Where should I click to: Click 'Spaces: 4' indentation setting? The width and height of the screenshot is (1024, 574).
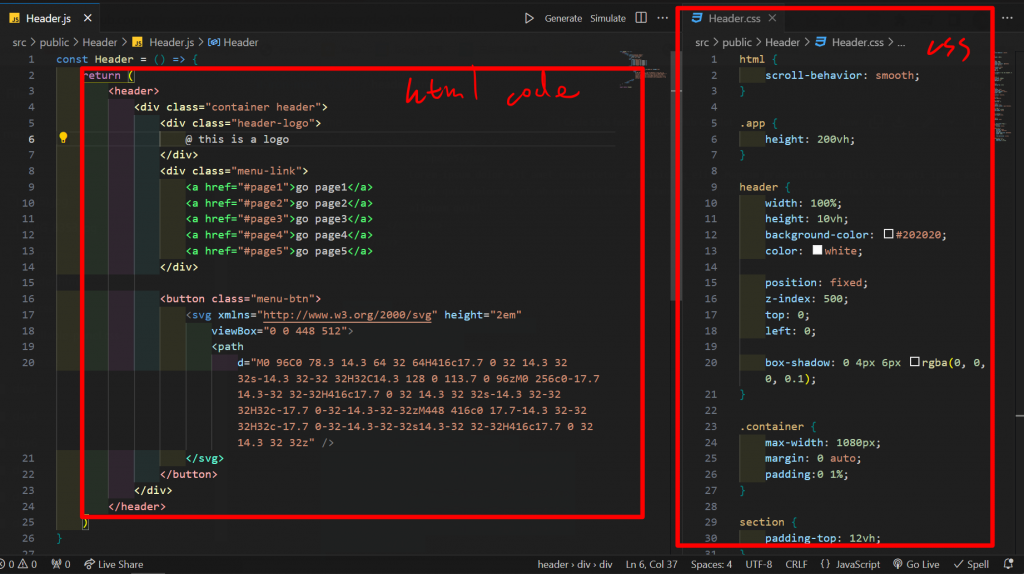click(711, 564)
